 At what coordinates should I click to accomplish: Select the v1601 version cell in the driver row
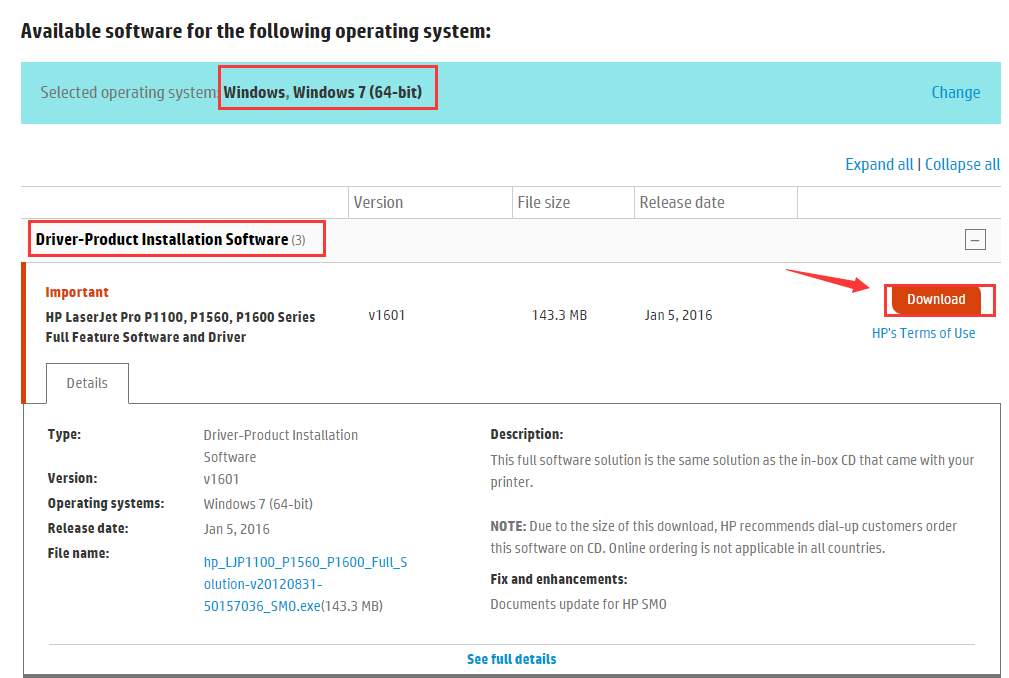tap(387, 315)
